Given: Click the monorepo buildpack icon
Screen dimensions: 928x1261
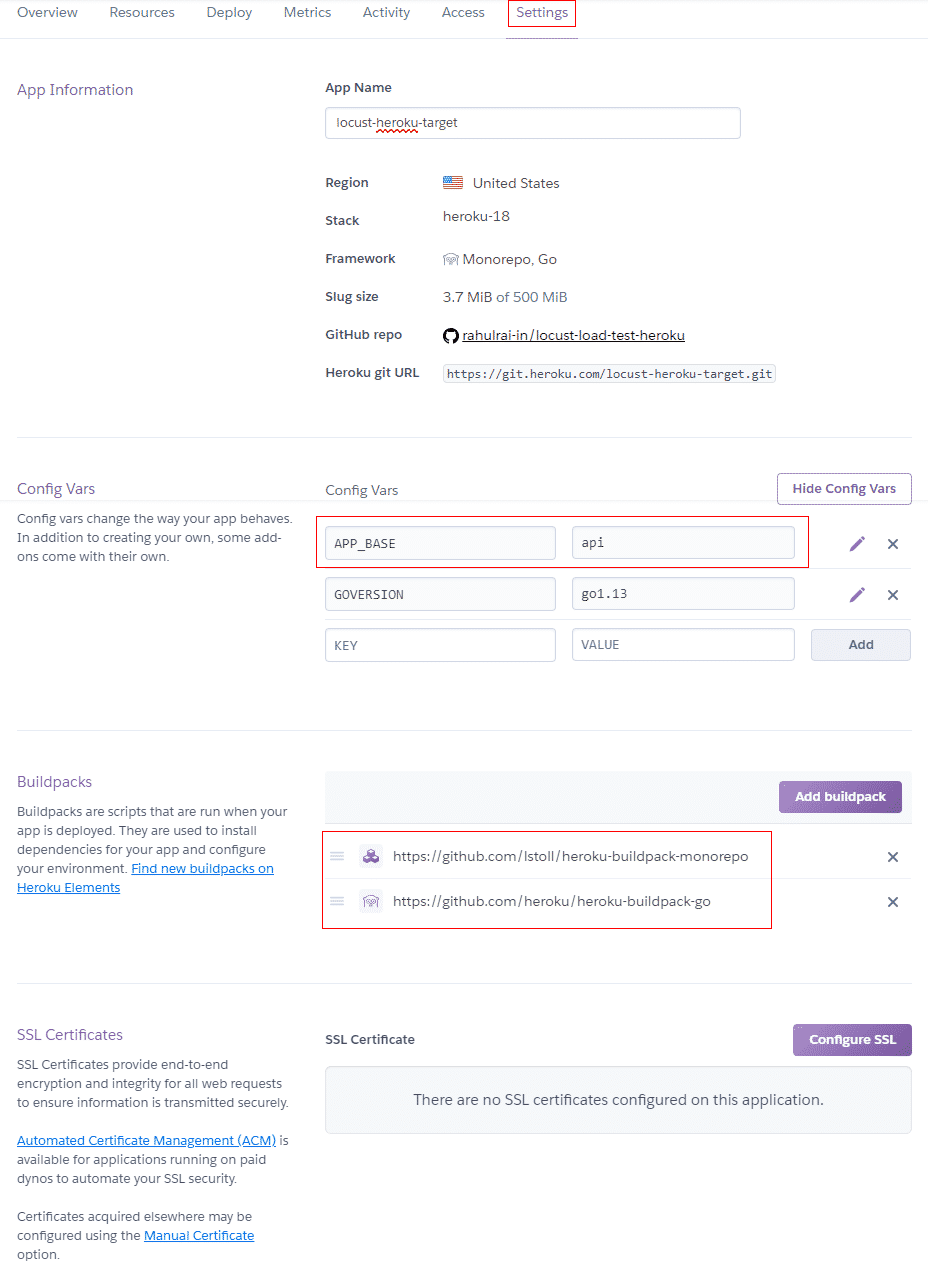Looking at the screenshot, I should click(371, 856).
